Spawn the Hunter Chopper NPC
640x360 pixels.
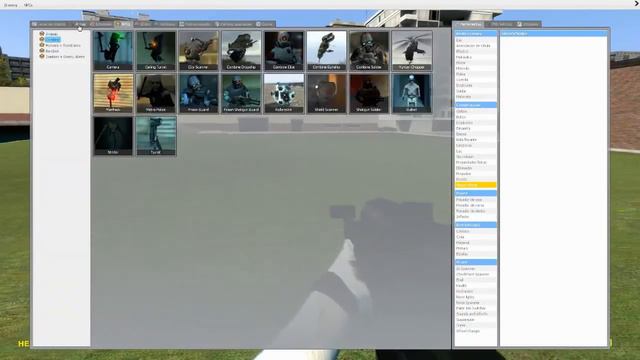[x=411, y=51]
